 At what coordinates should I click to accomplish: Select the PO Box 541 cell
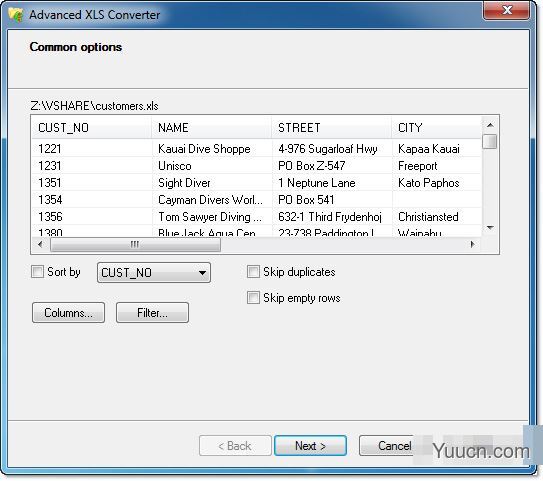(x=332, y=199)
